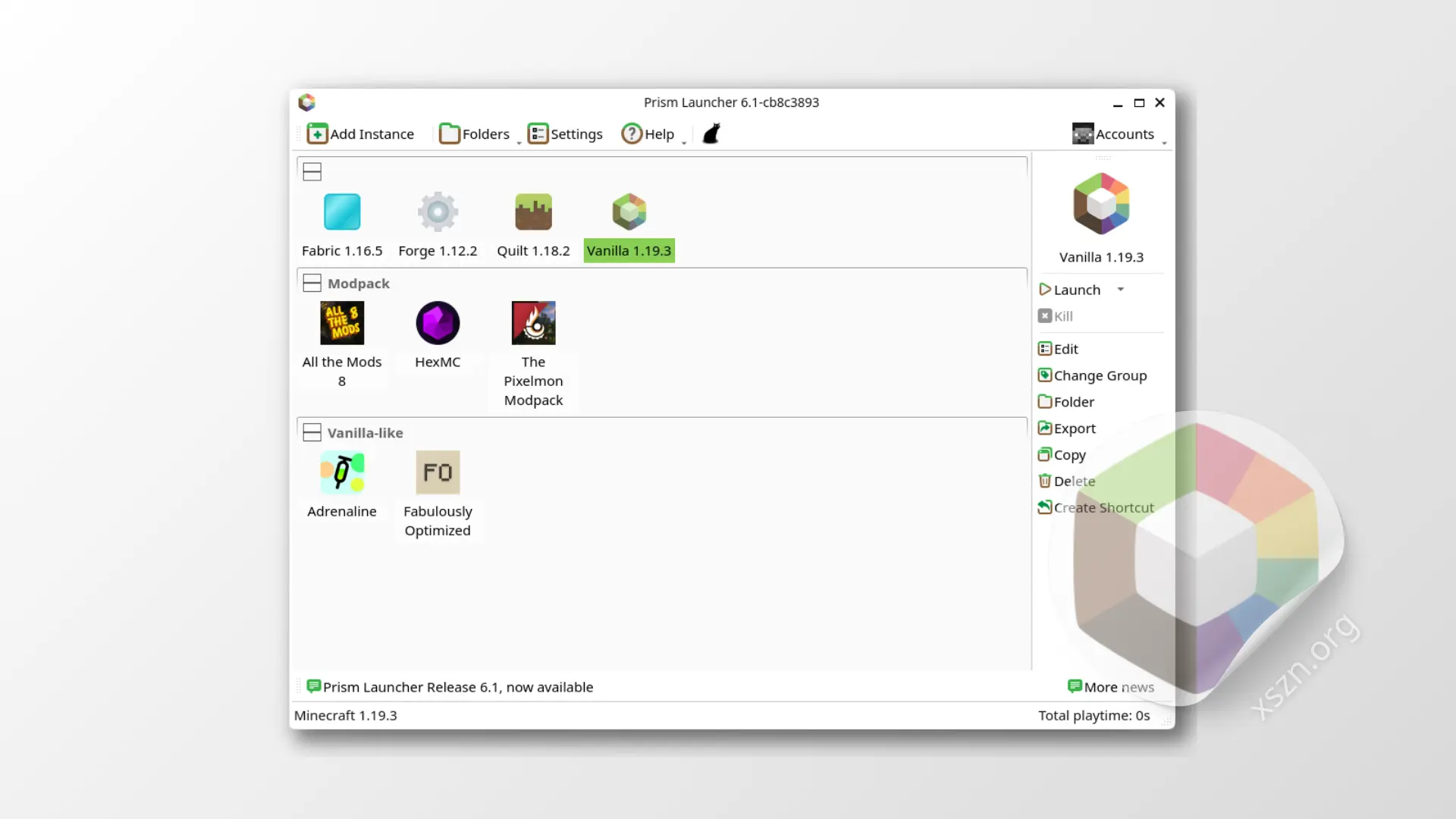The height and width of the screenshot is (819, 1456).
Task: Open the Help menu
Action: [x=649, y=134]
